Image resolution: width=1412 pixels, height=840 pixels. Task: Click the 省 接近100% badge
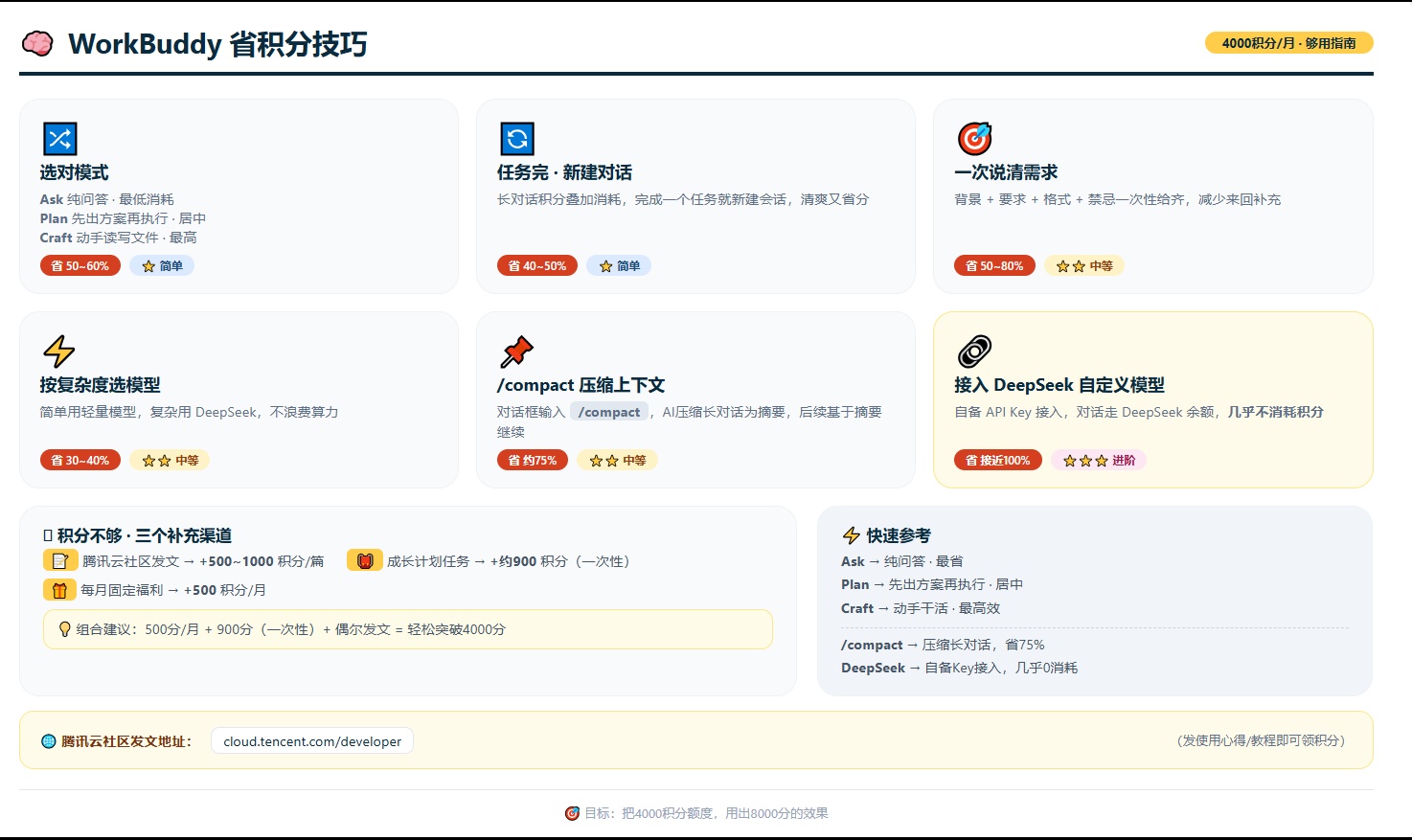click(998, 461)
